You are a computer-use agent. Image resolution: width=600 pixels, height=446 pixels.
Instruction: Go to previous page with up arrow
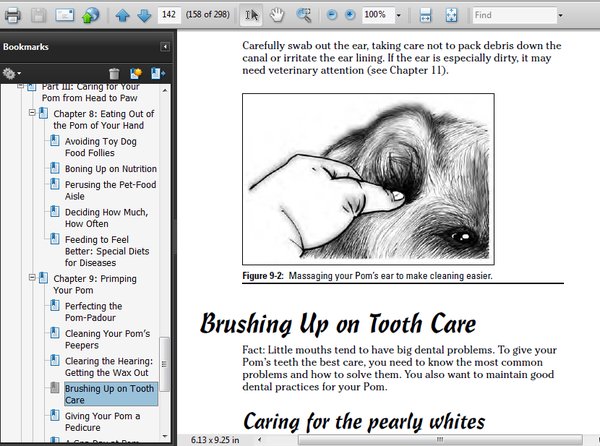pyautogui.click(x=122, y=16)
